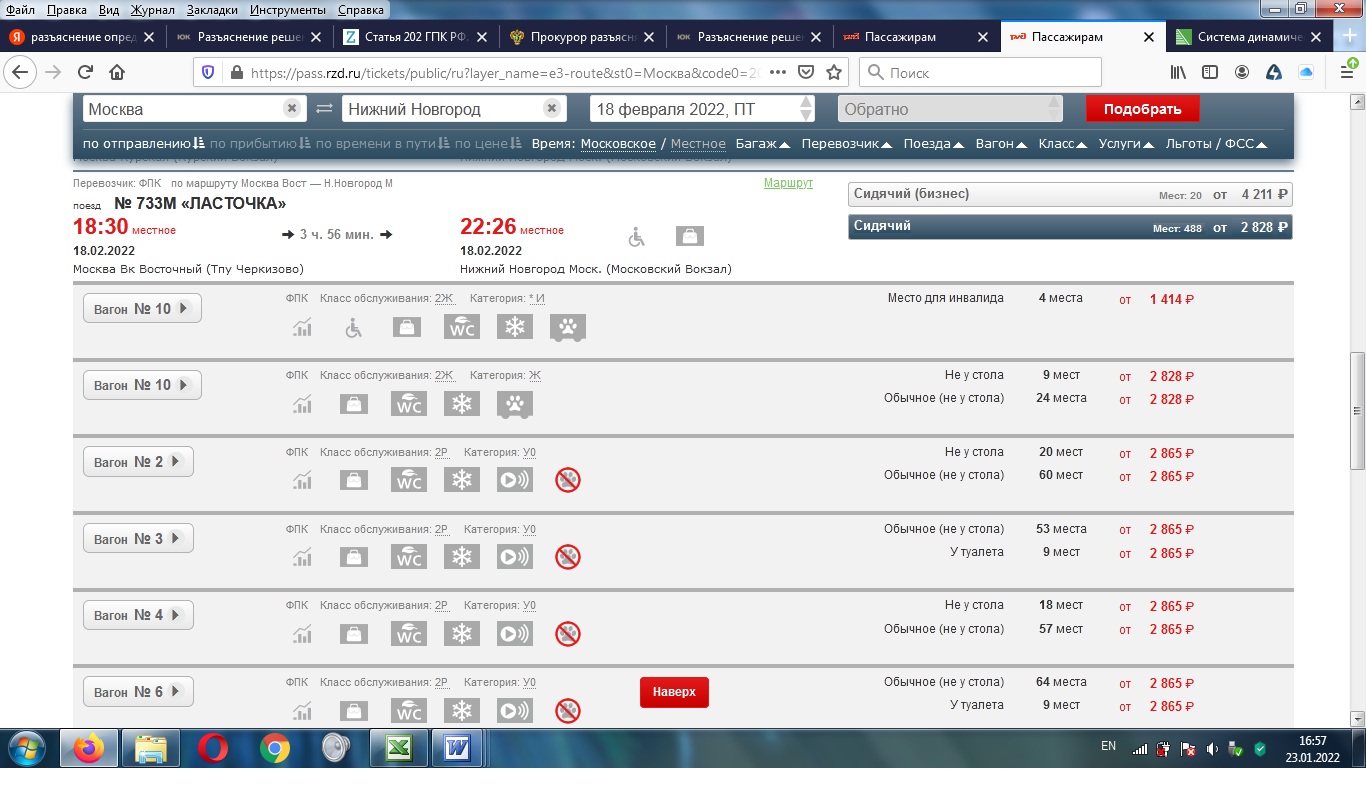This screenshot has height=800, width=1366.
Task: Click dynamic pricing chart icon in Вагон № 2
Action: point(301,480)
